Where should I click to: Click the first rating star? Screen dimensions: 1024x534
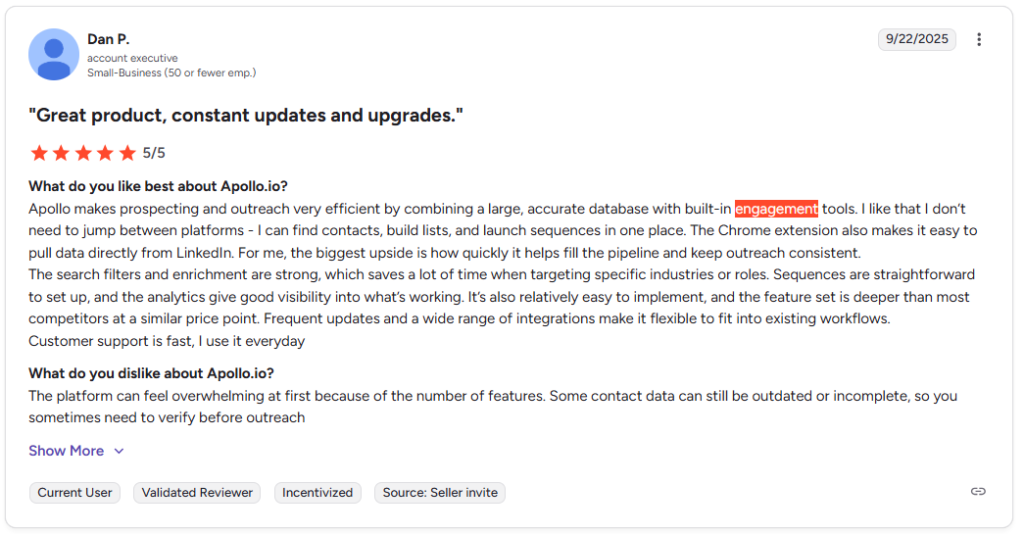(39, 153)
